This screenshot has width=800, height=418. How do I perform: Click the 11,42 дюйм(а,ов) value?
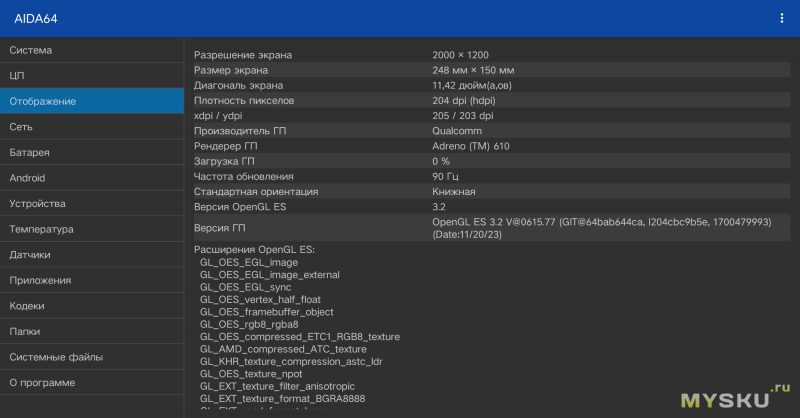(472, 85)
